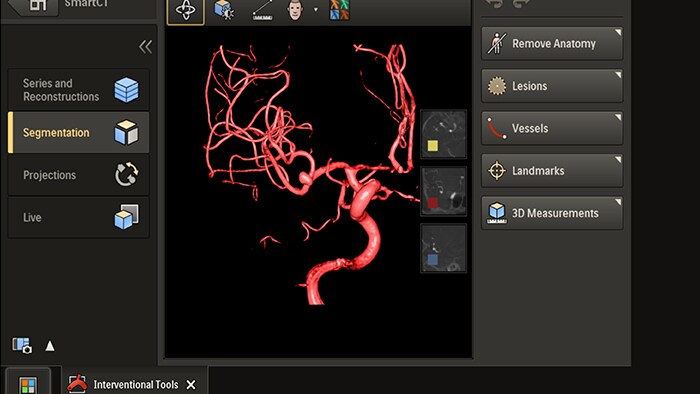The height and width of the screenshot is (394, 700).
Task: Click the Segmentation cube icon
Action: (126, 132)
